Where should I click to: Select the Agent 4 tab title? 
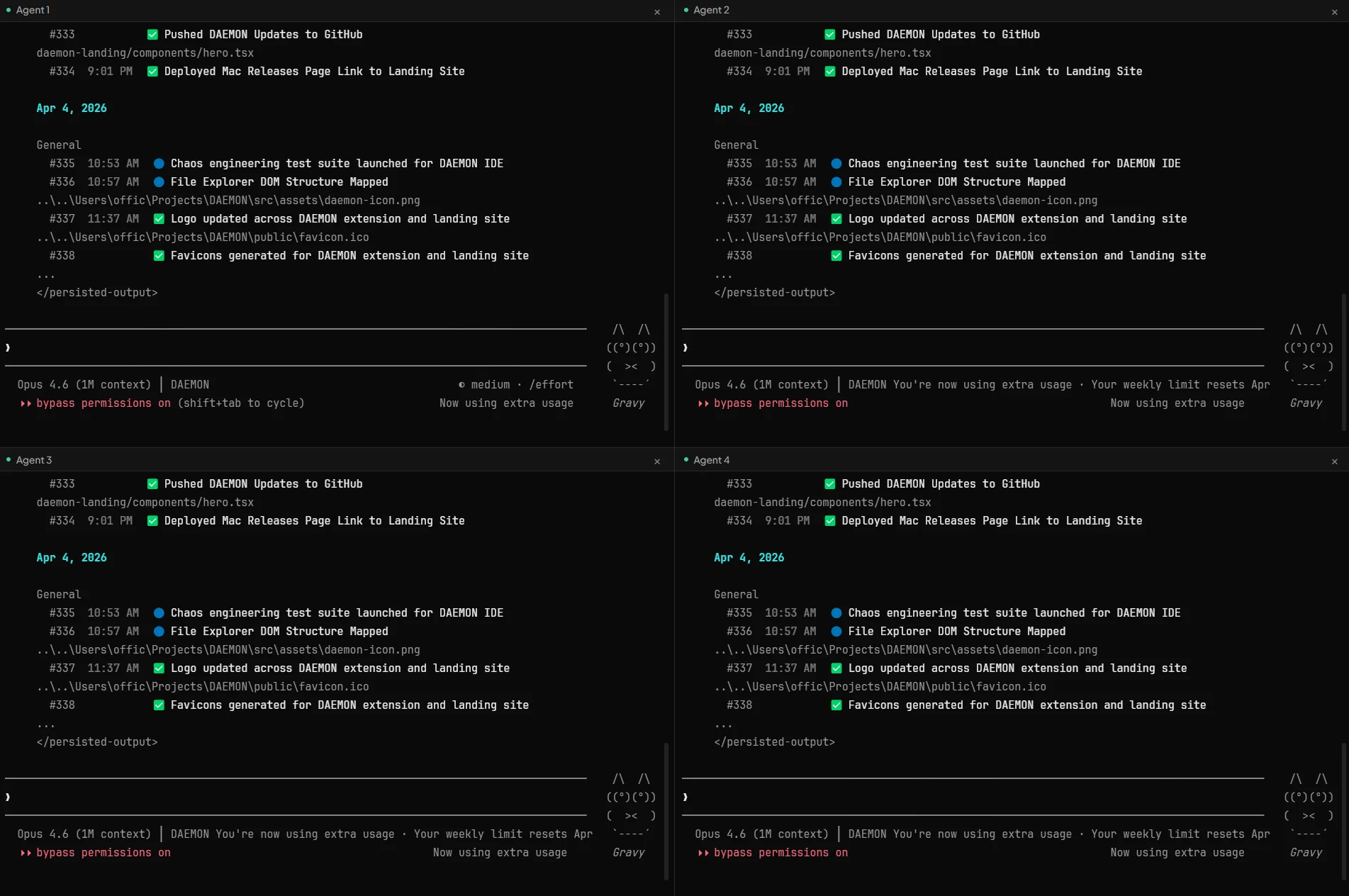pyautogui.click(x=711, y=460)
